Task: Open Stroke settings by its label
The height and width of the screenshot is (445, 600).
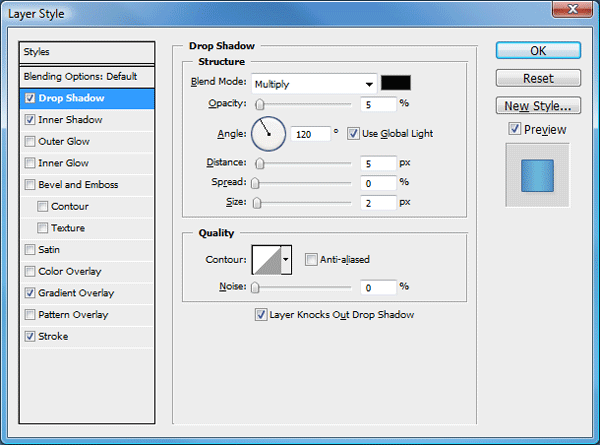Action: pyautogui.click(x=53, y=336)
